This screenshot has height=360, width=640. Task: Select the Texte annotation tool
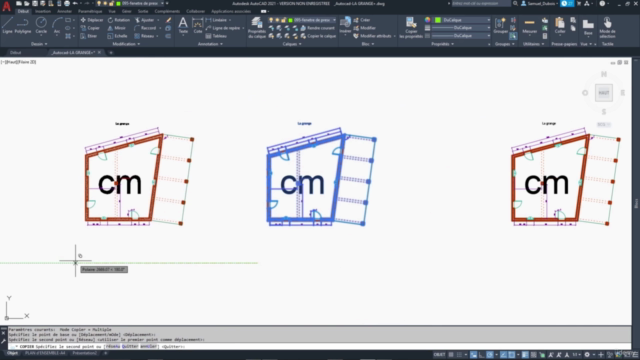[x=183, y=25]
